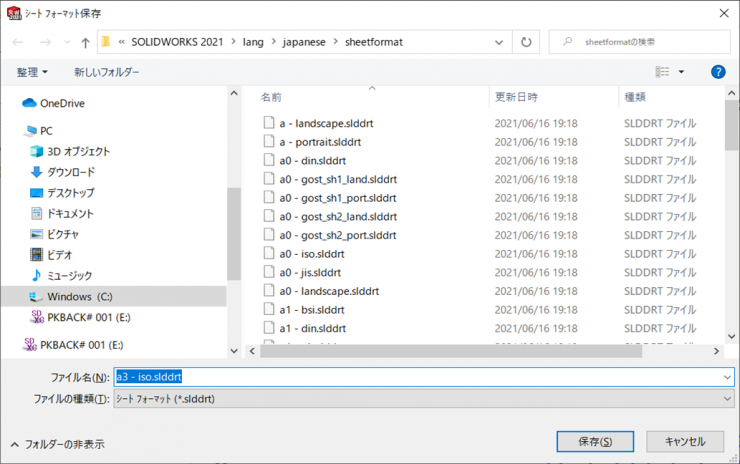Select file a0 - gost_sh2_port.slddrt
Viewport: 740px width, 464px height.
[x=337, y=236]
